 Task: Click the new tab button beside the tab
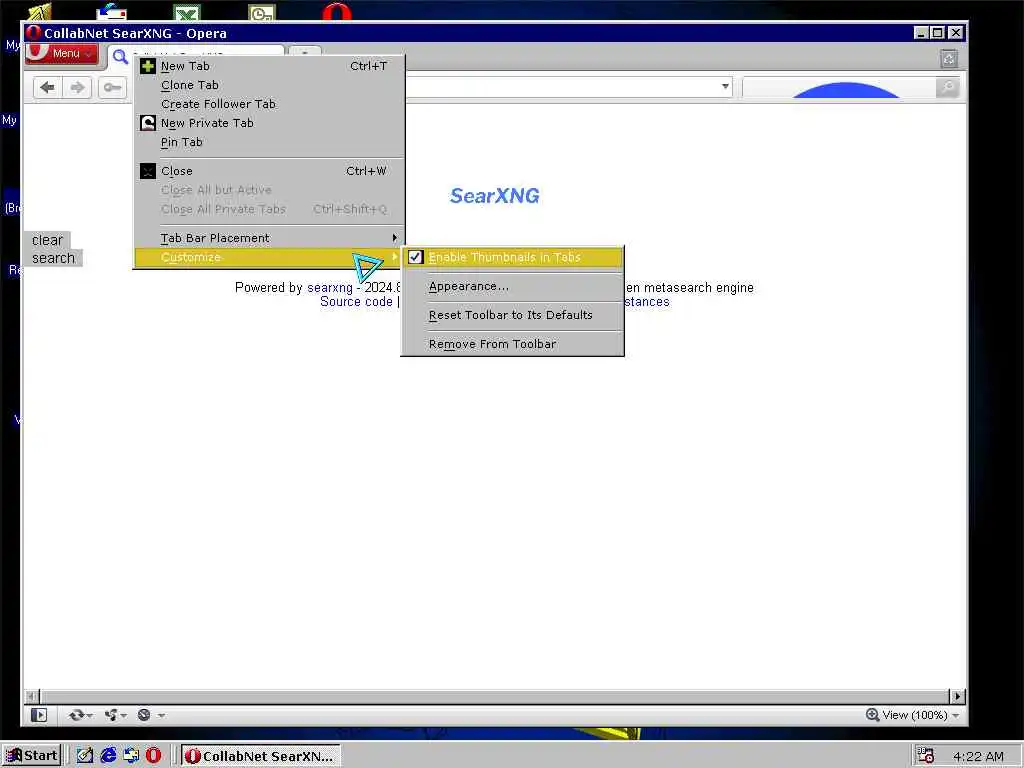point(304,54)
